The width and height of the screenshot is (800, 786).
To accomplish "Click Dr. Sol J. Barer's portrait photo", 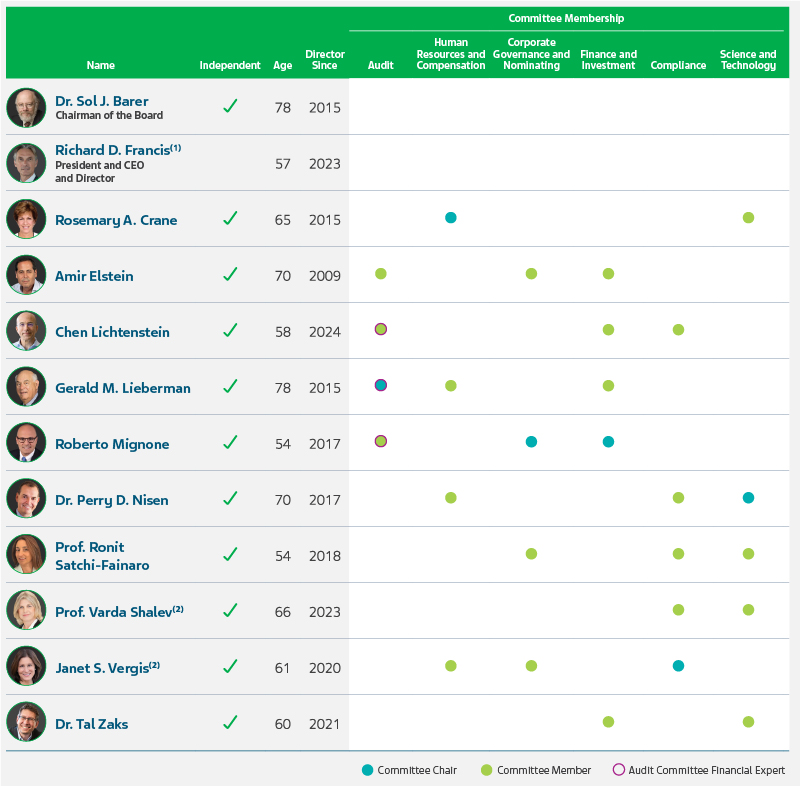I will click(x=26, y=107).
